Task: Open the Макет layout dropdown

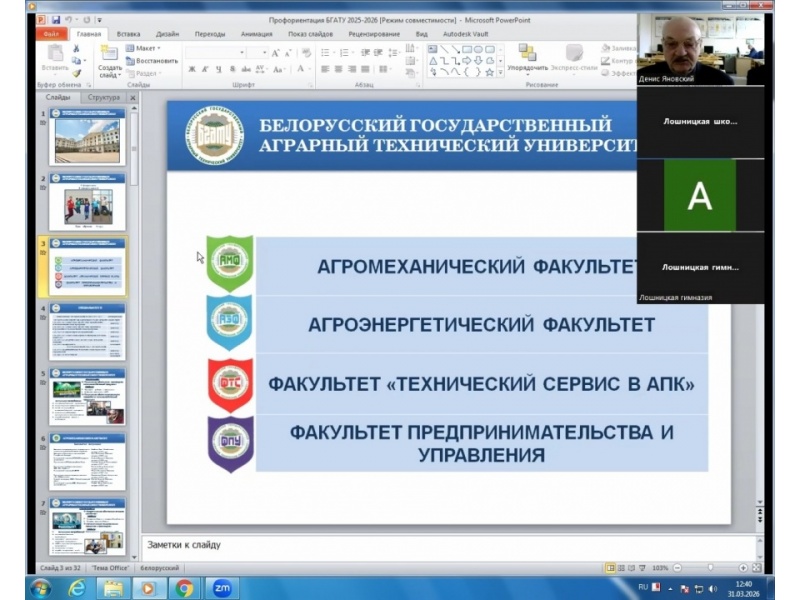Action: coord(147,48)
